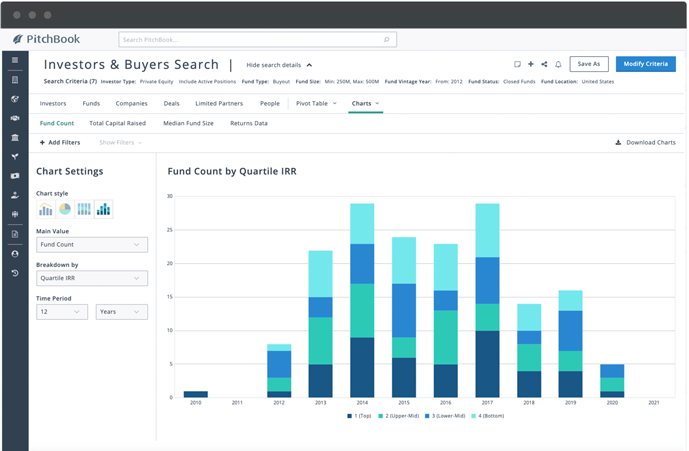This screenshot has width=689, height=451.
Task: Open the Breakdown by Quartile IRR dropdown
Action: tap(92, 278)
